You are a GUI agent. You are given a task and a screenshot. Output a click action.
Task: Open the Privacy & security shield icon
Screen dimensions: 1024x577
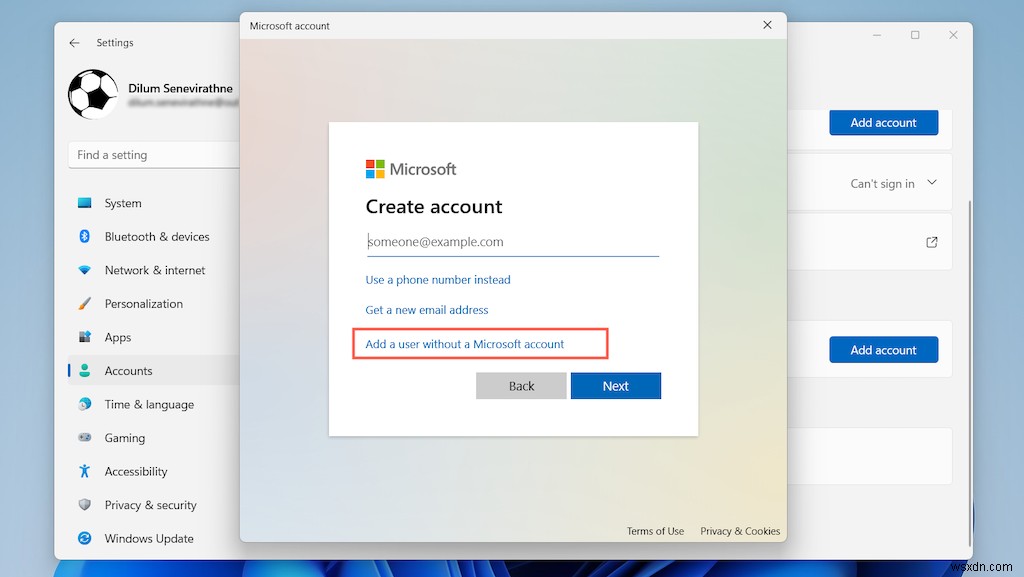pyautogui.click(x=85, y=505)
